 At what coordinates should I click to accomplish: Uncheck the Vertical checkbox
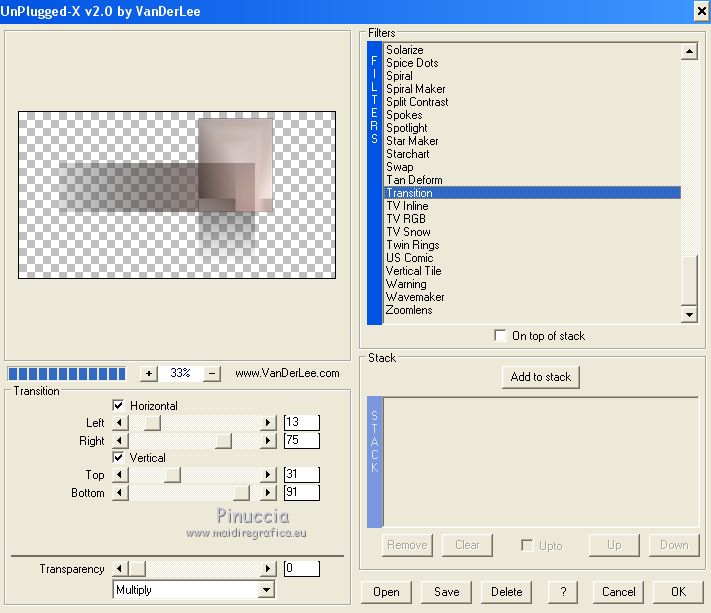point(118,457)
